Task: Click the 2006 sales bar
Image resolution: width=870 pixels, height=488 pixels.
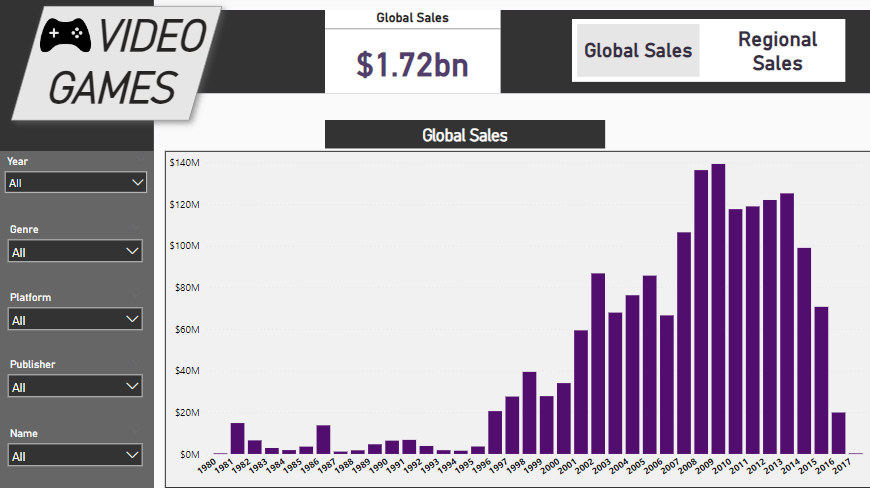Action: click(666, 385)
